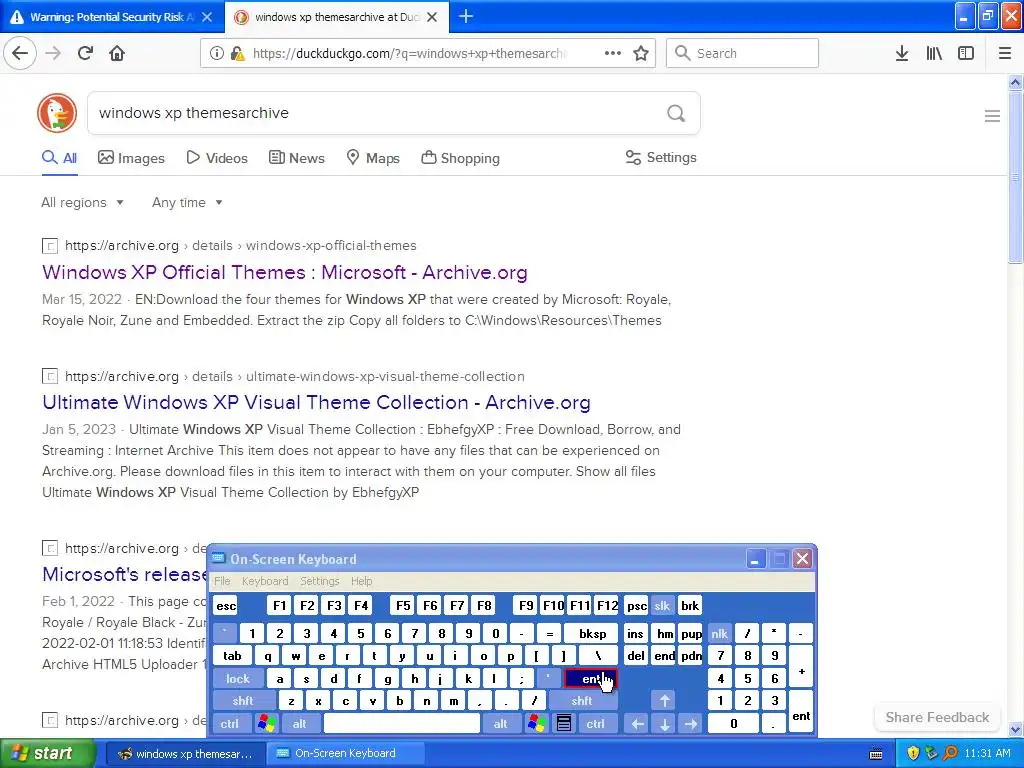Viewport: 1024px width, 768px height.
Task: Open the Library icon in Firefox toolbar
Action: pyautogui.click(x=934, y=53)
